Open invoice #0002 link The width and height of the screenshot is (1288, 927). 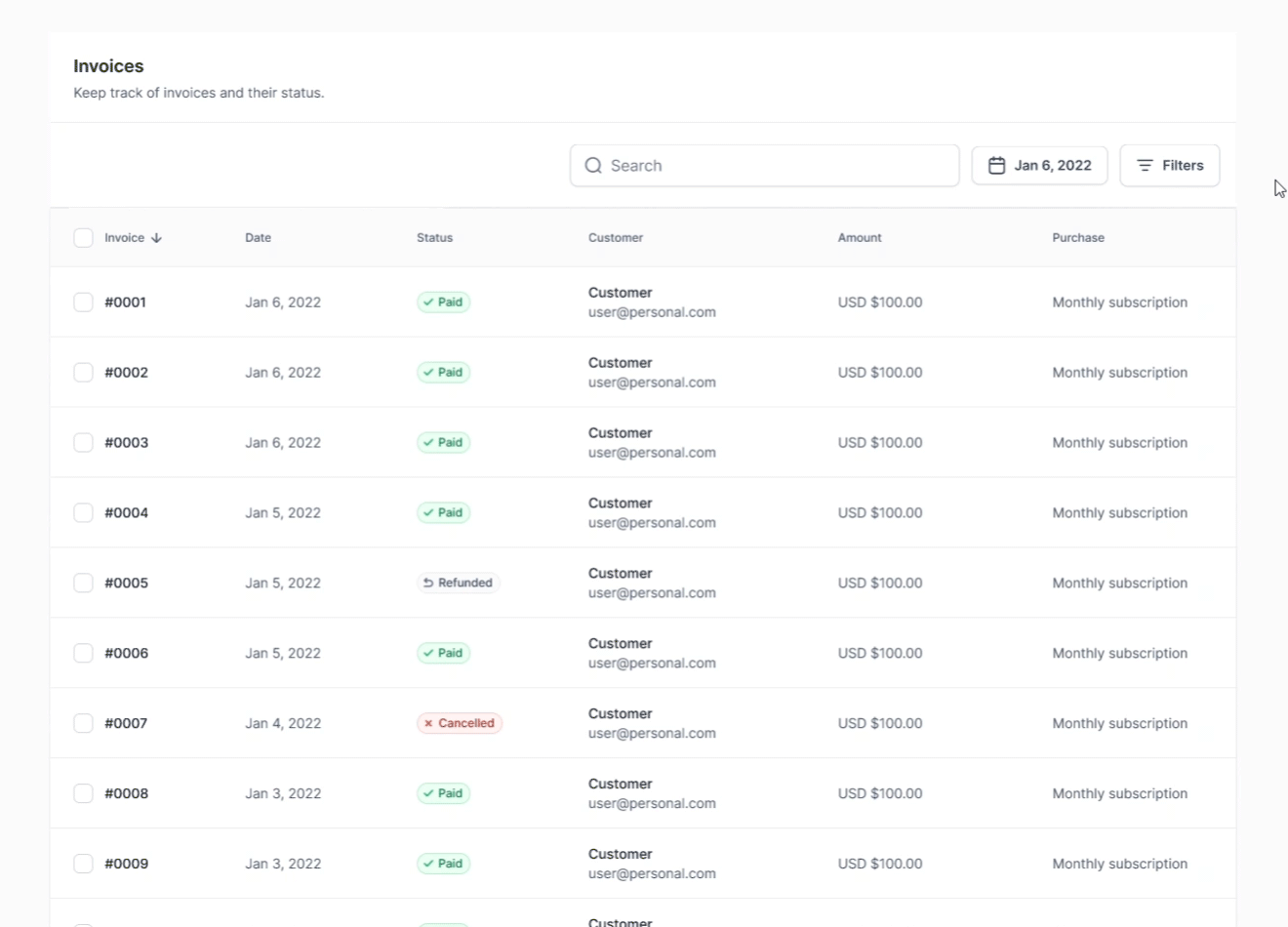pos(126,373)
